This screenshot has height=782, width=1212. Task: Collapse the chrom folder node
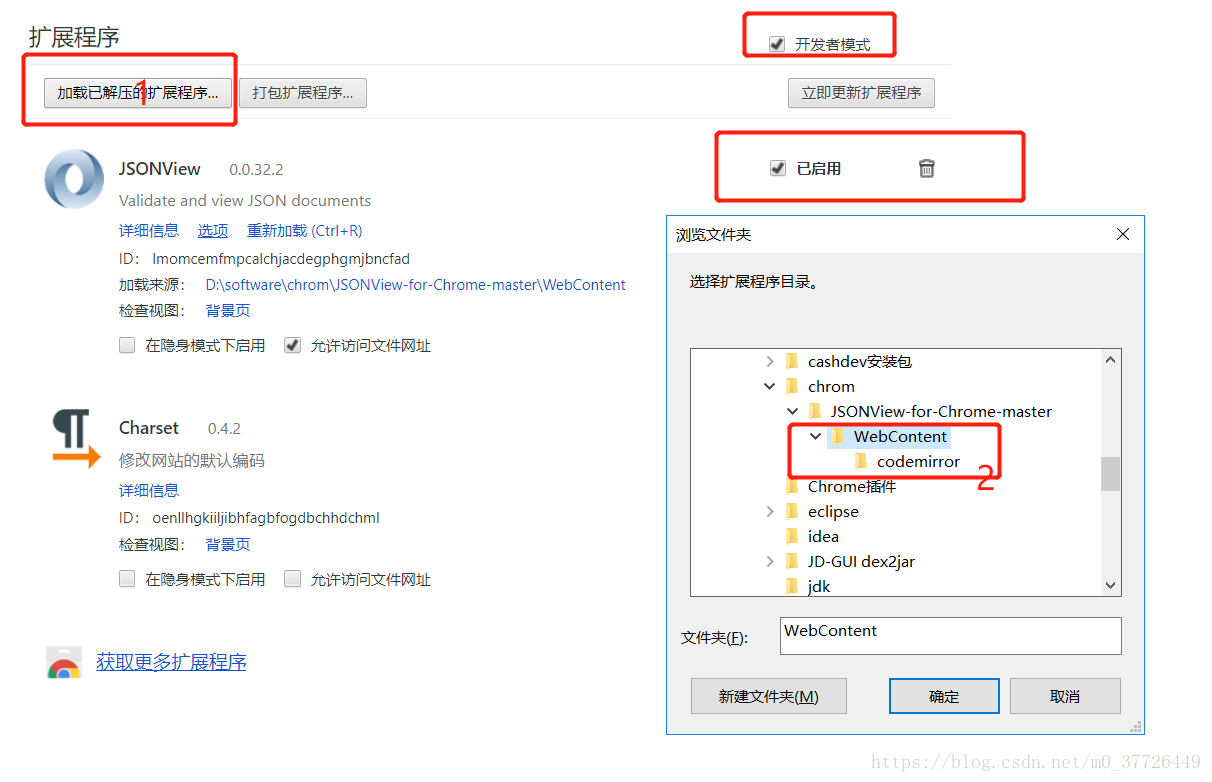point(769,386)
